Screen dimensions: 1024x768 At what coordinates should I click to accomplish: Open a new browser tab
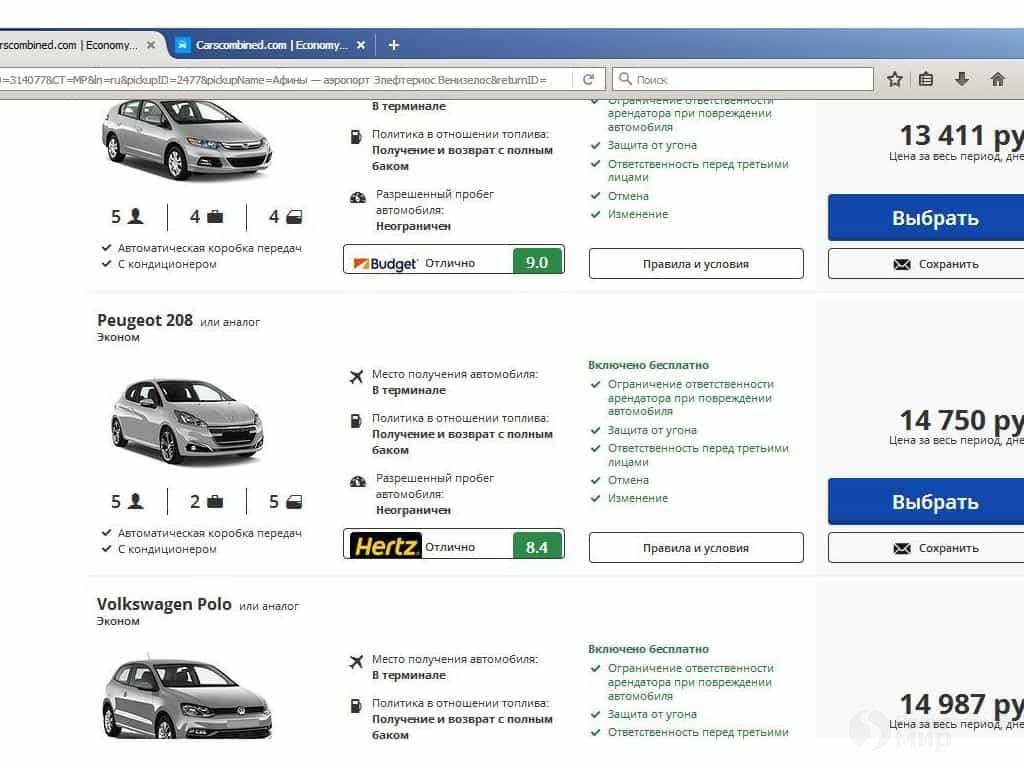tap(393, 45)
